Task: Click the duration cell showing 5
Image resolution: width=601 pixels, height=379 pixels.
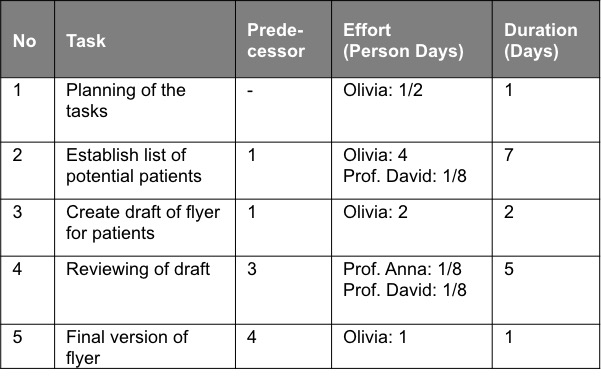Action: point(546,290)
